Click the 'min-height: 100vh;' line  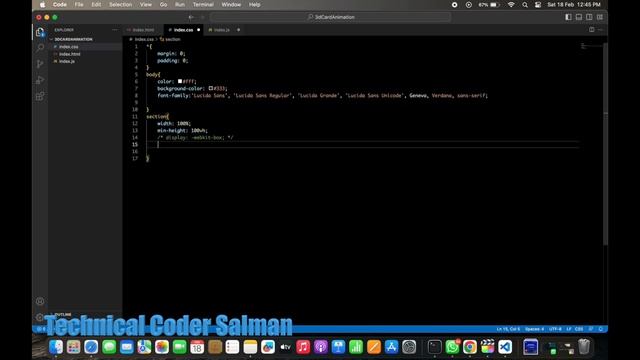point(182,131)
